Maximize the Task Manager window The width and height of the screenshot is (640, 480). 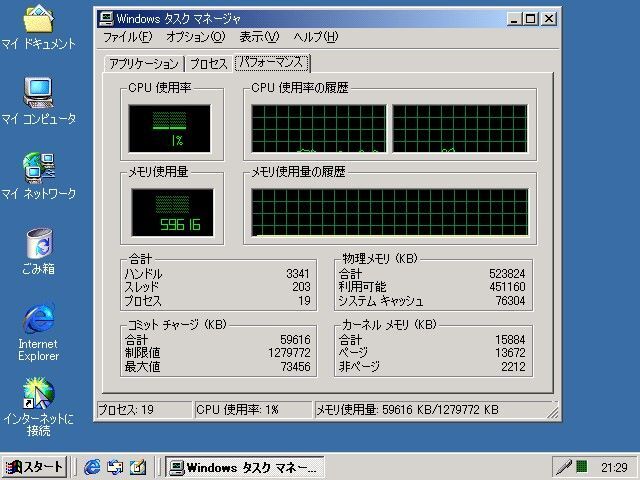pos(530,19)
